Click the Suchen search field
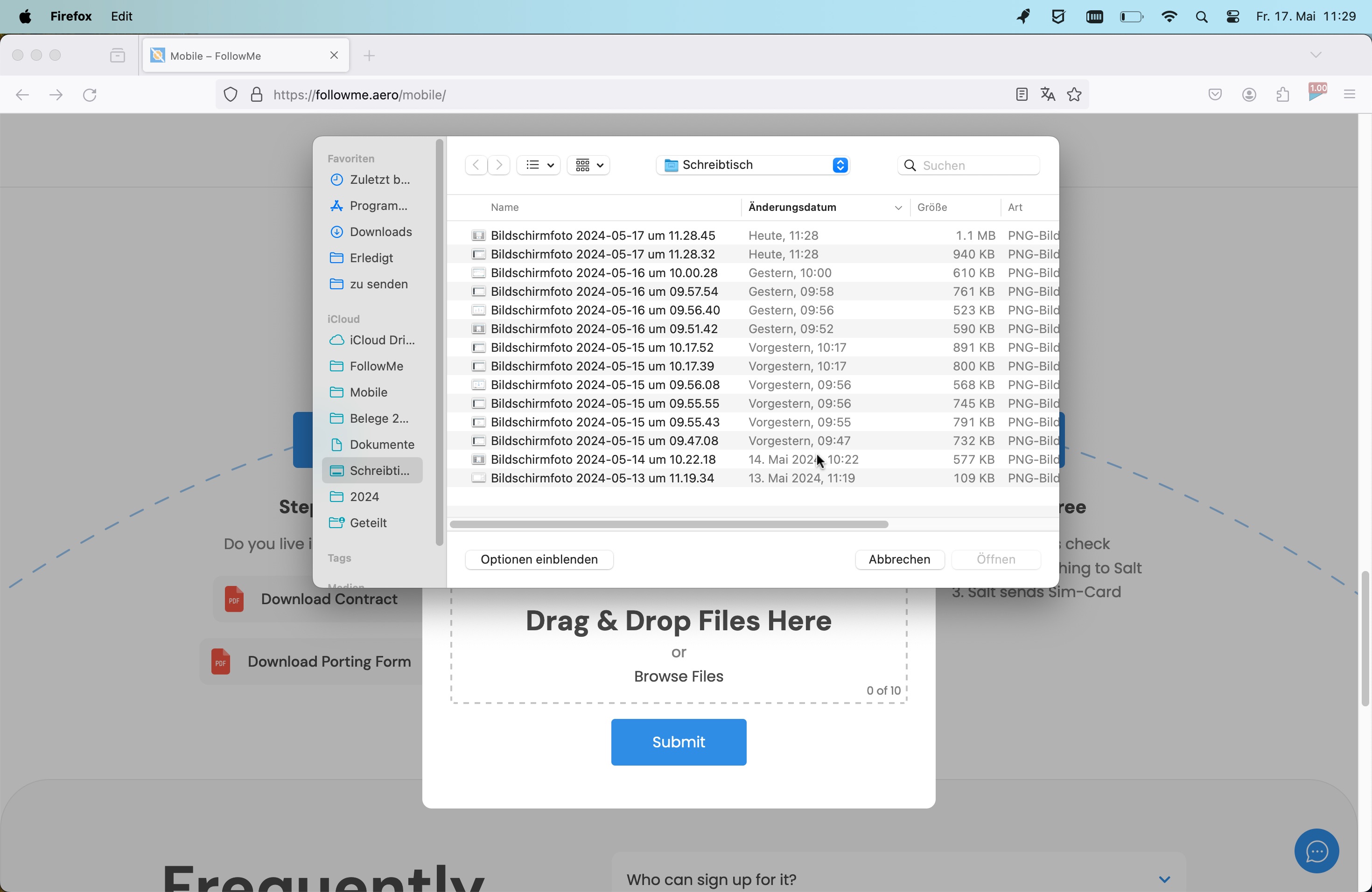The width and height of the screenshot is (1372, 892). pos(969,166)
